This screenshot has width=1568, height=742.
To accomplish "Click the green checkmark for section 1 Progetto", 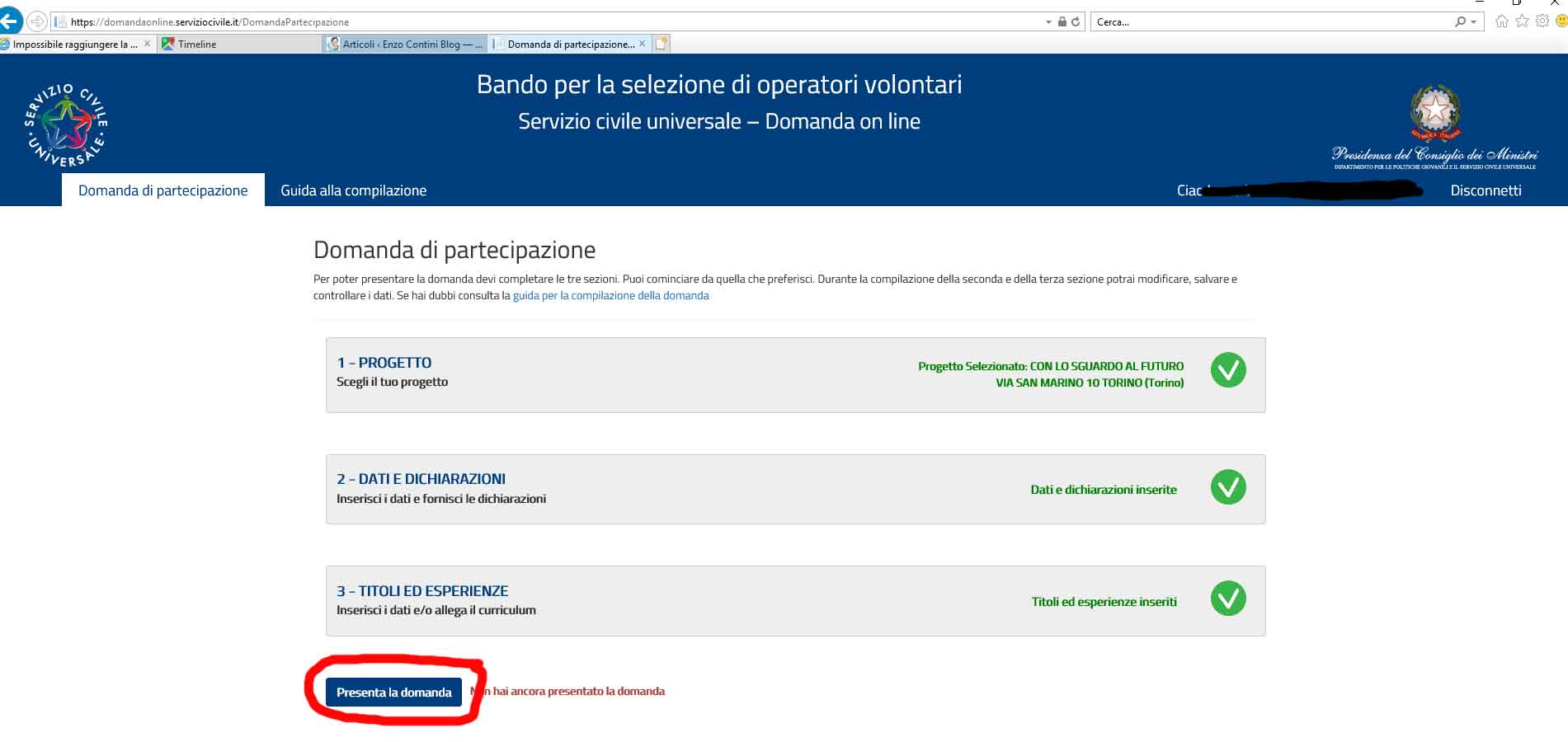I will click(1227, 370).
